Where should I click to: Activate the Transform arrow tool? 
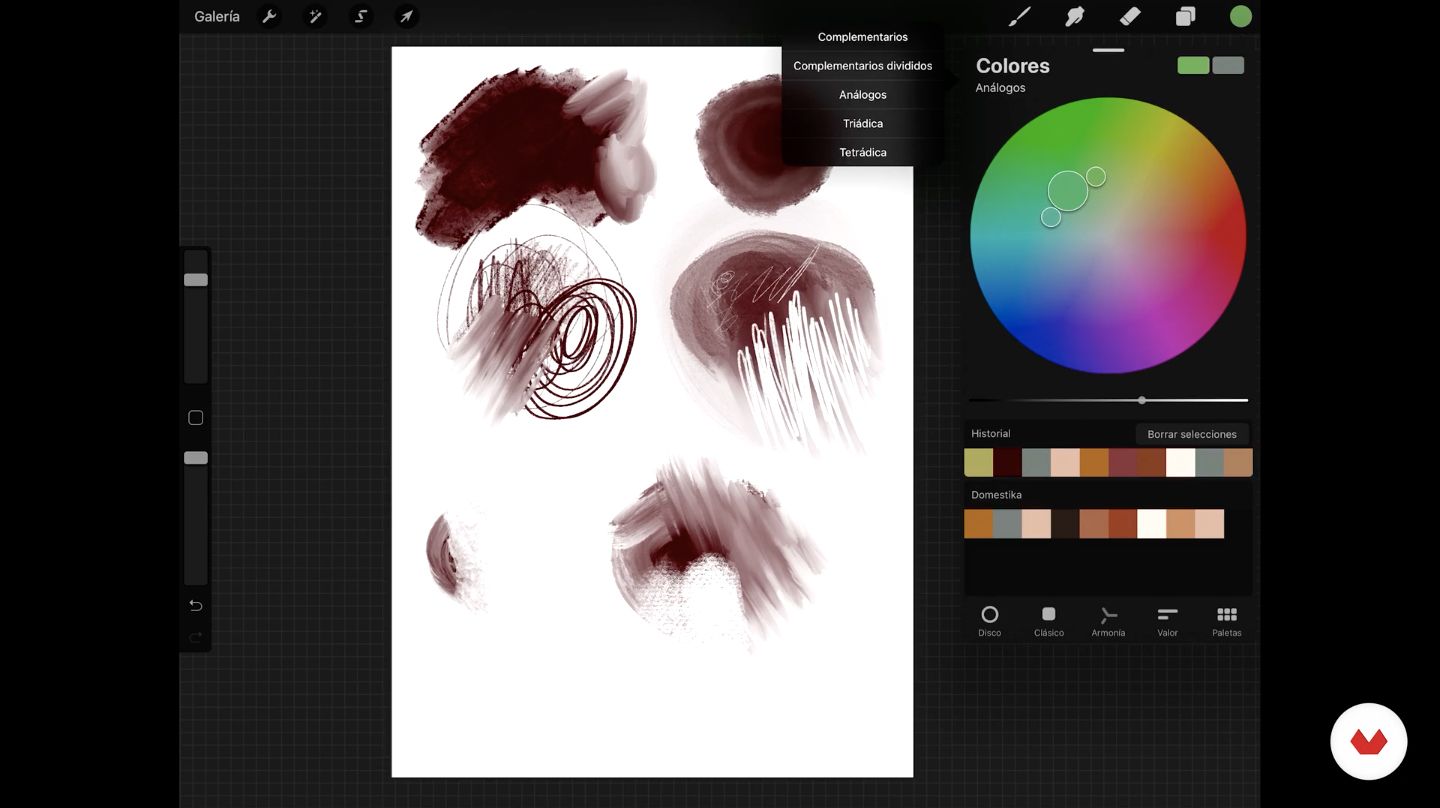[x=406, y=17]
